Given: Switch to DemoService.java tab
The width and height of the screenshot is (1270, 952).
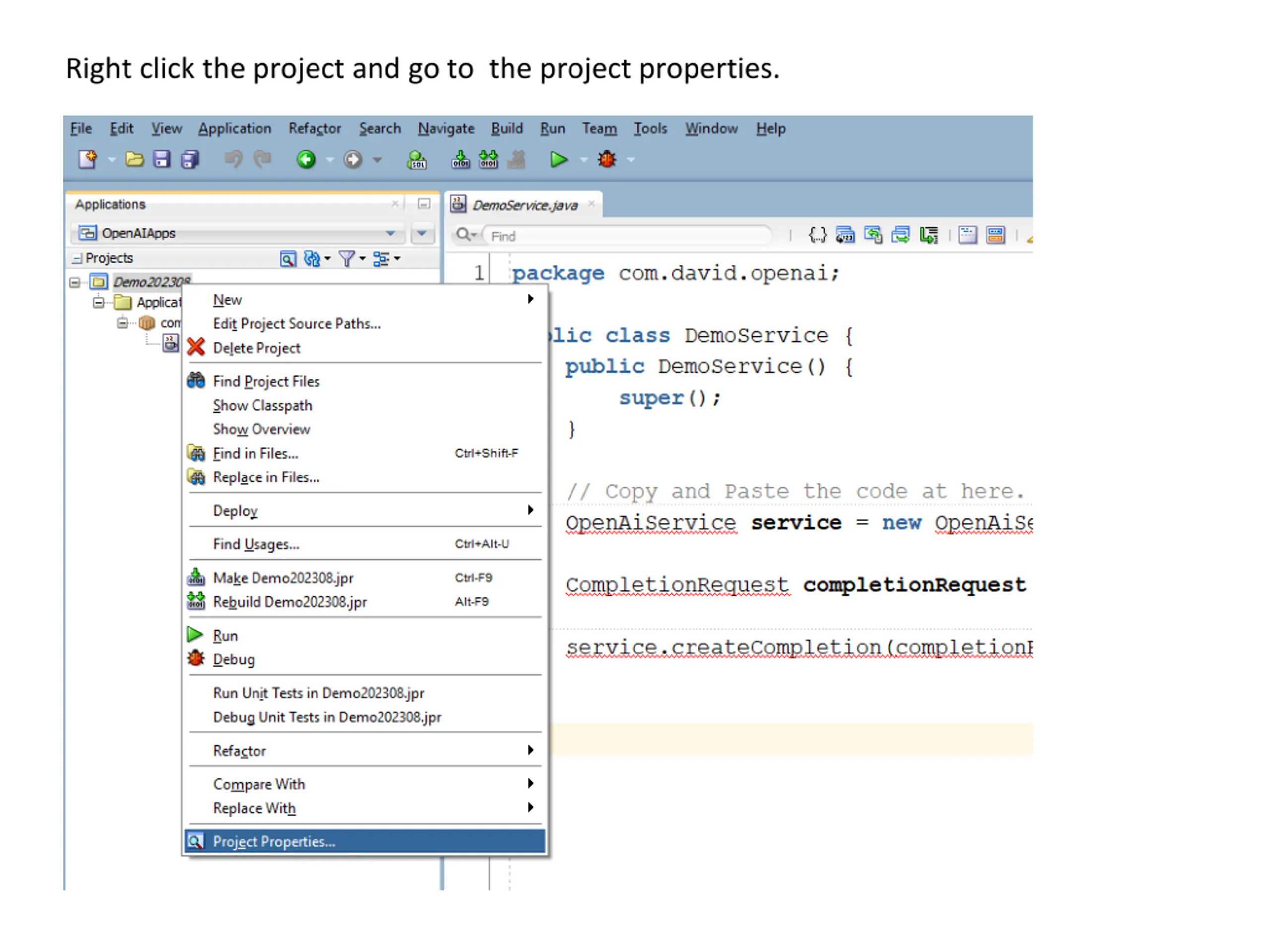Looking at the screenshot, I should coord(524,205).
